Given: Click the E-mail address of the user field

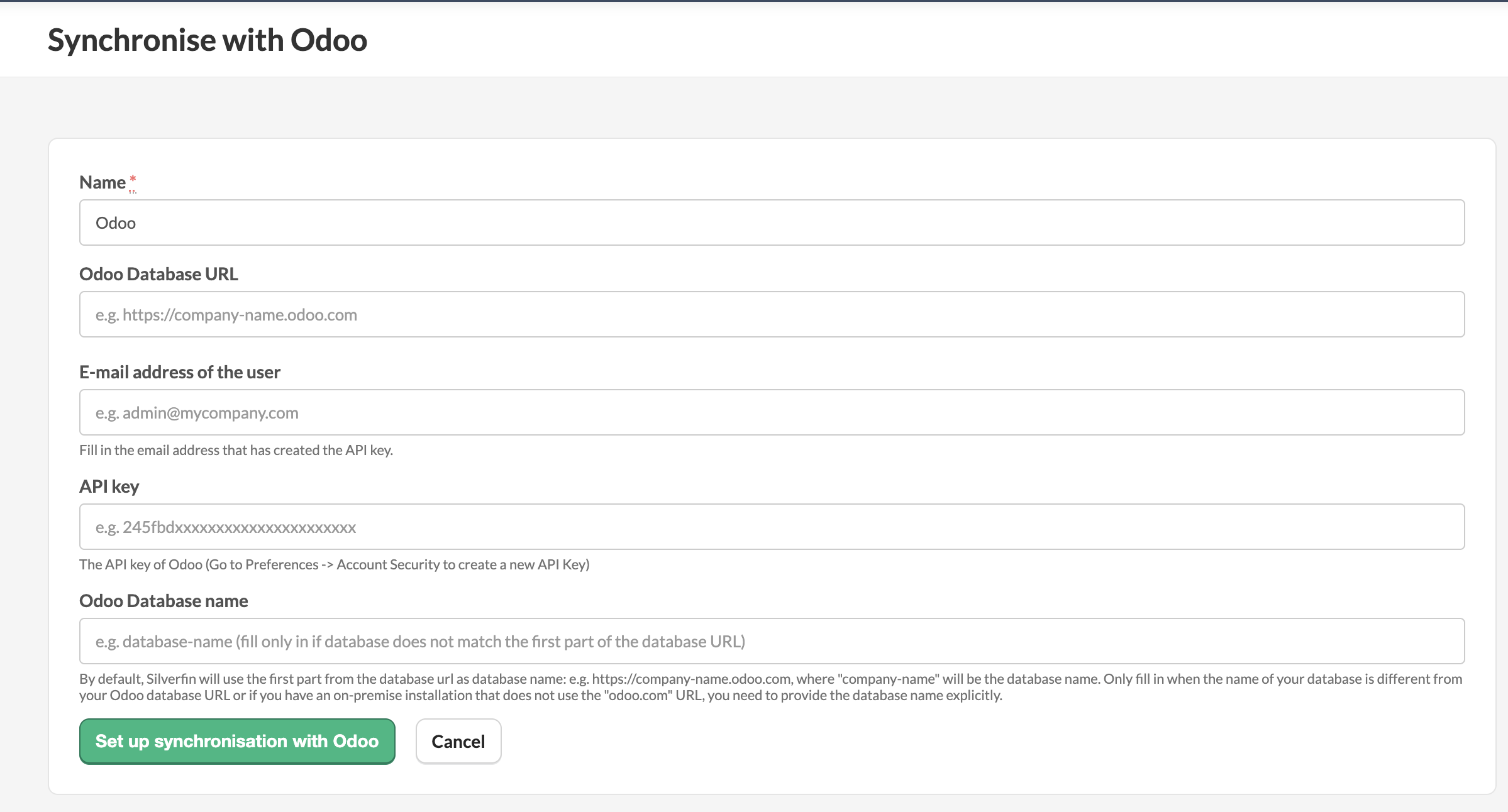Looking at the screenshot, I should (772, 412).
